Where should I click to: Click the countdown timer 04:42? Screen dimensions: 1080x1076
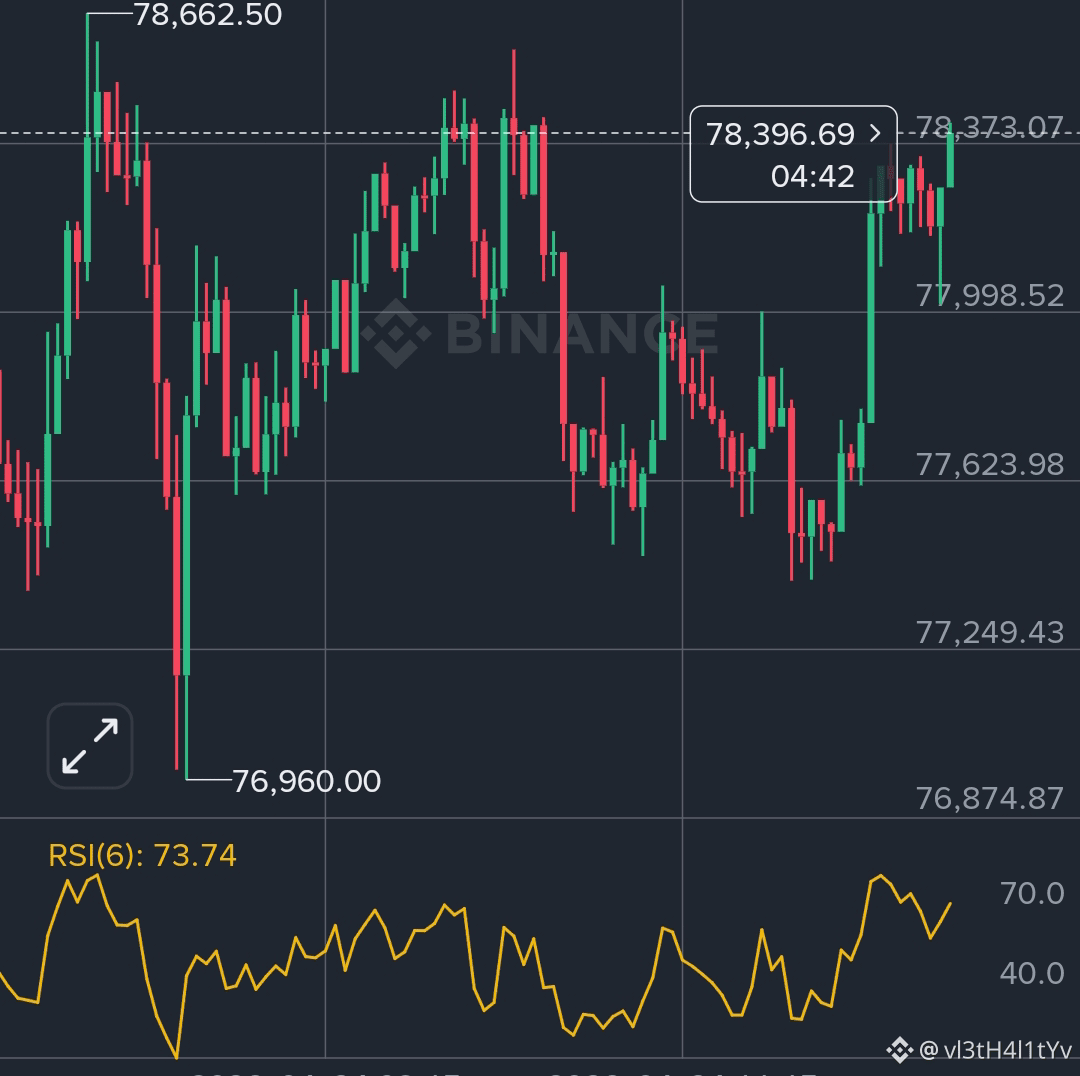point(813,176)
